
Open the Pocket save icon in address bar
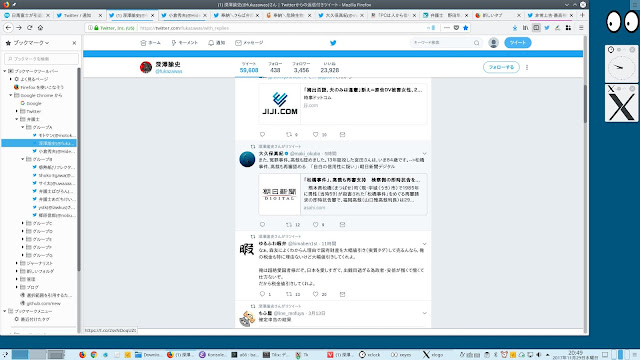click(x=456, y=28)
